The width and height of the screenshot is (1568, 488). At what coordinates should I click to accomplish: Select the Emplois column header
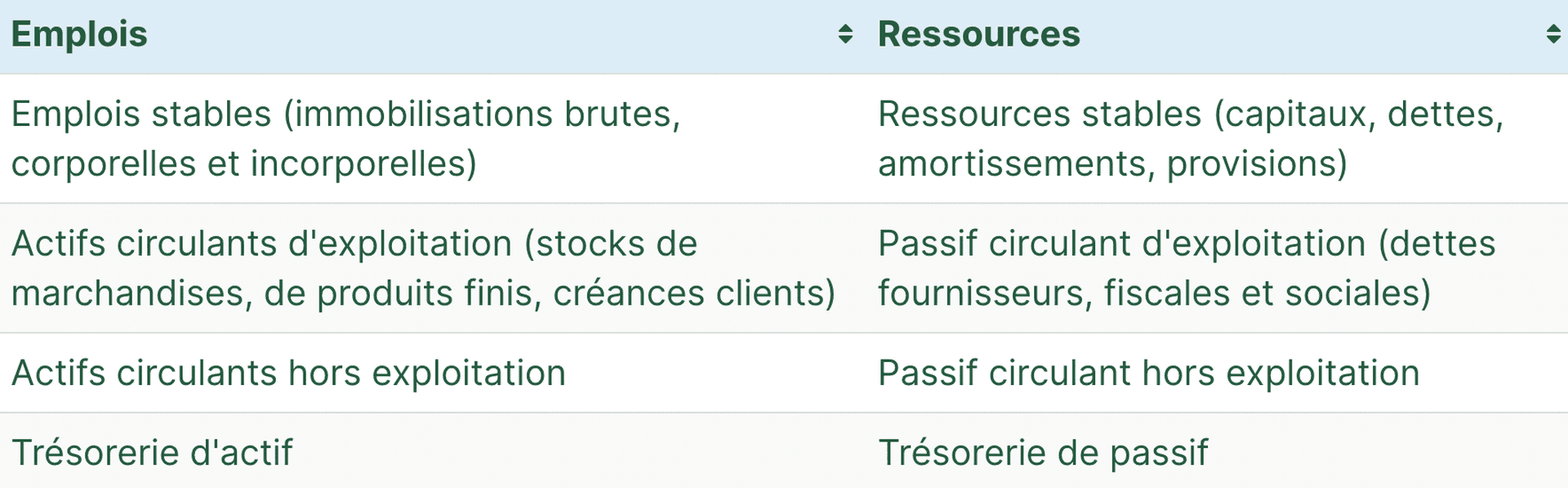pyautogui.click(x=78, y=34)
